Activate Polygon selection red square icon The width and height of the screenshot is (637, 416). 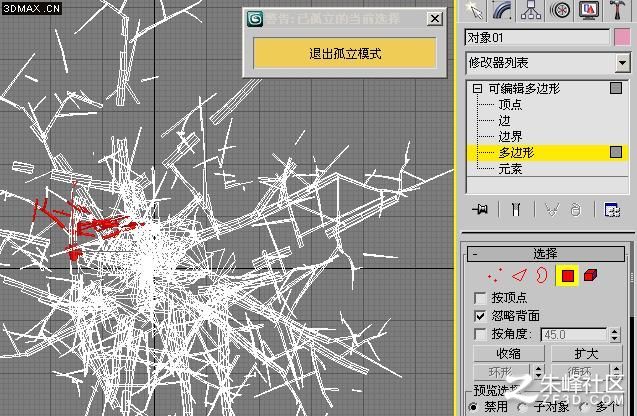[568, 276]
